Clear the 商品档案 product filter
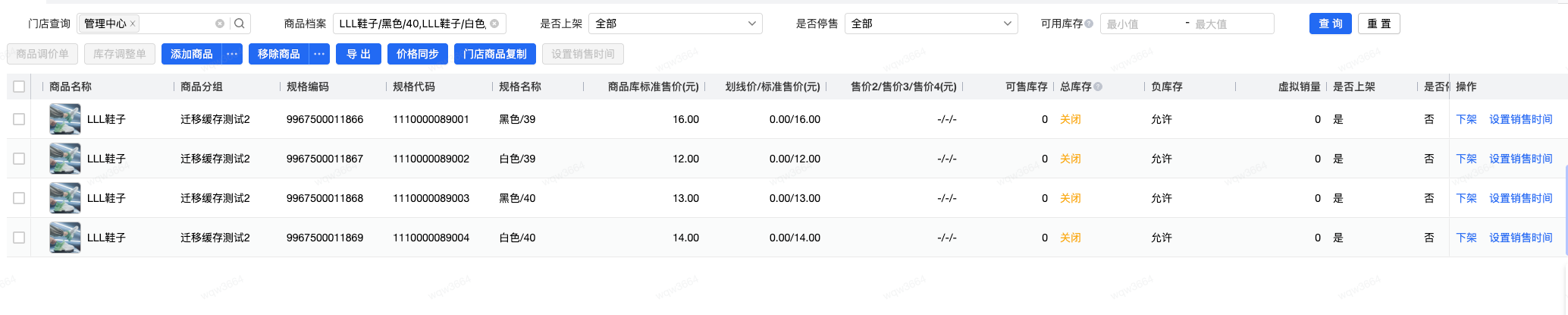 pos(494,24)
